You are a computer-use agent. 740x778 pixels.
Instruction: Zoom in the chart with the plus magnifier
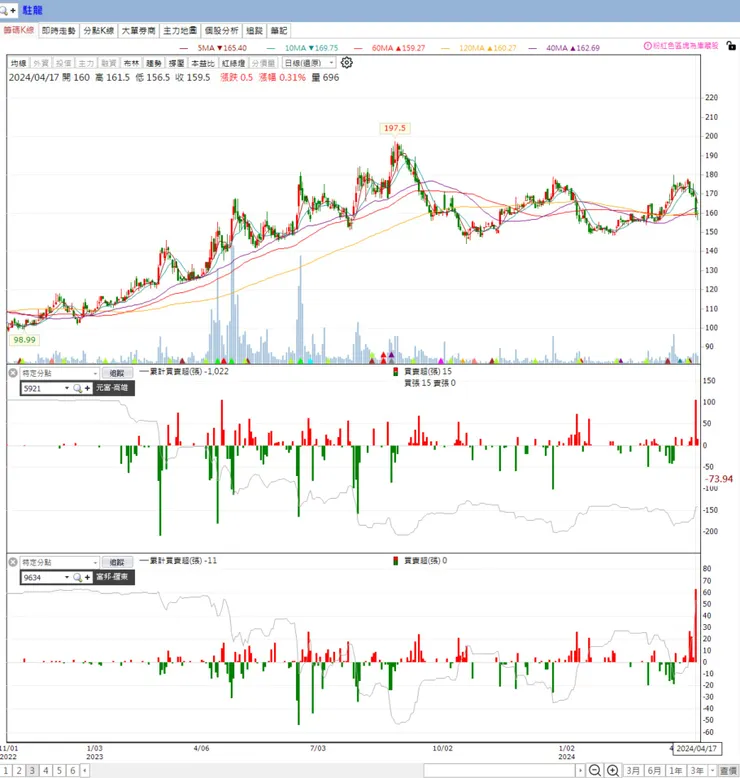click(x=613, y=771)
